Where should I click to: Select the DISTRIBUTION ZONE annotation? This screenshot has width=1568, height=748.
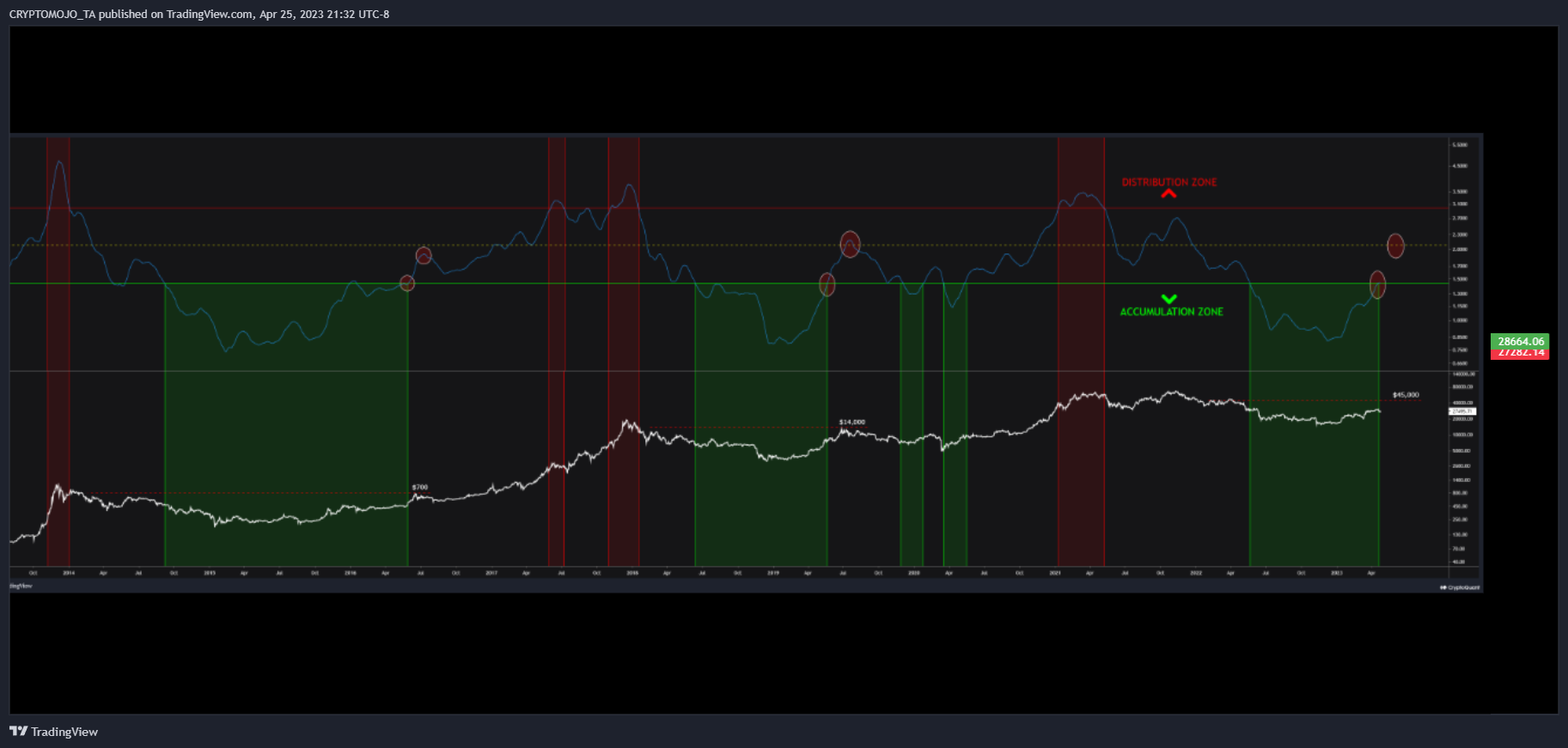[x=1169, y=182]
